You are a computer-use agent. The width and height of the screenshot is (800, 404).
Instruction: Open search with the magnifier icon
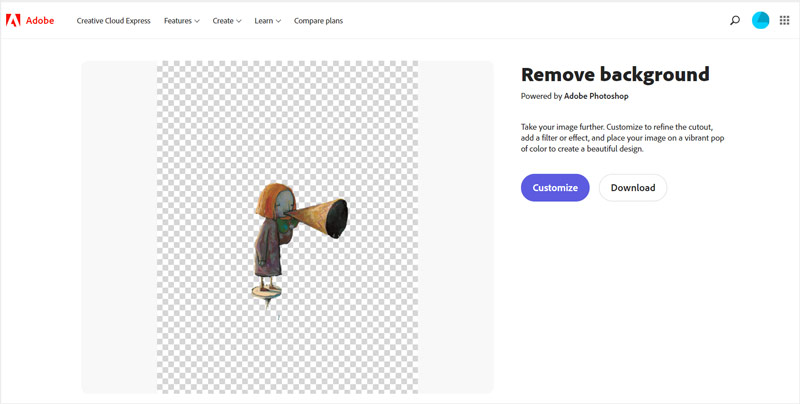pyautogui.click(x=735, y=20)
